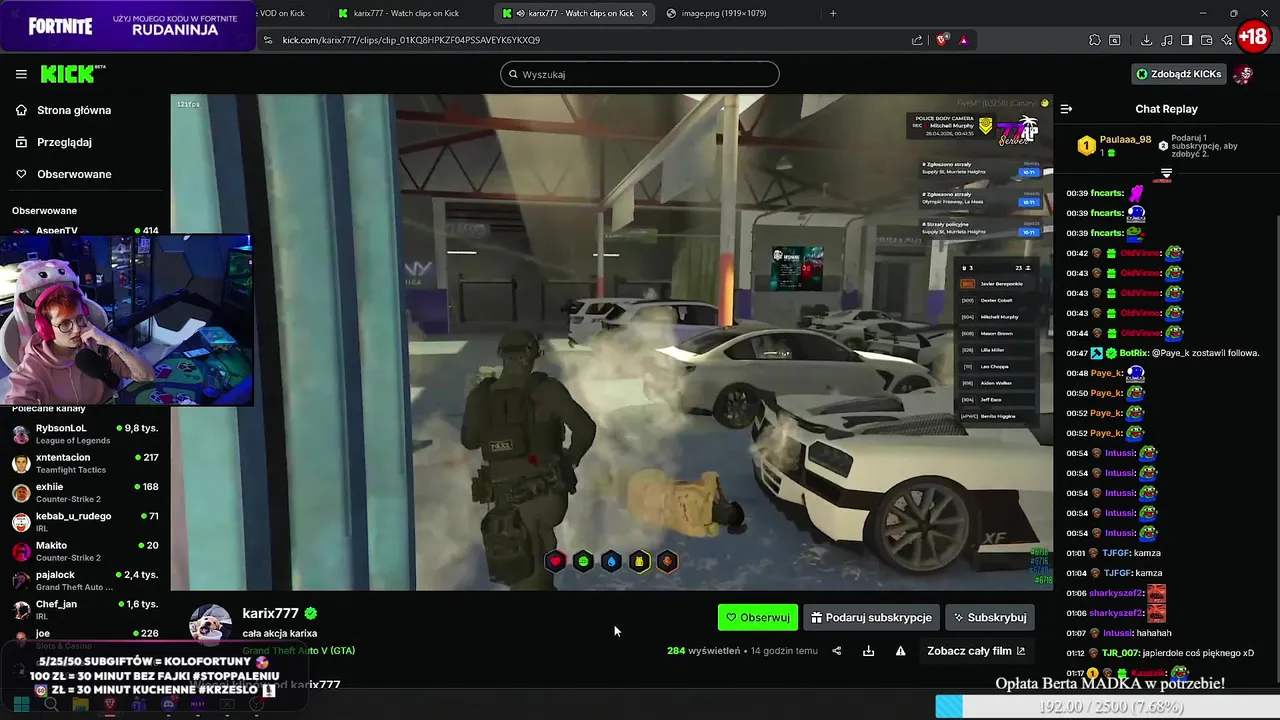Switch to first karix777 clips tab
Viewport: 1280px width, 720px height.
[x=410, y=13]
